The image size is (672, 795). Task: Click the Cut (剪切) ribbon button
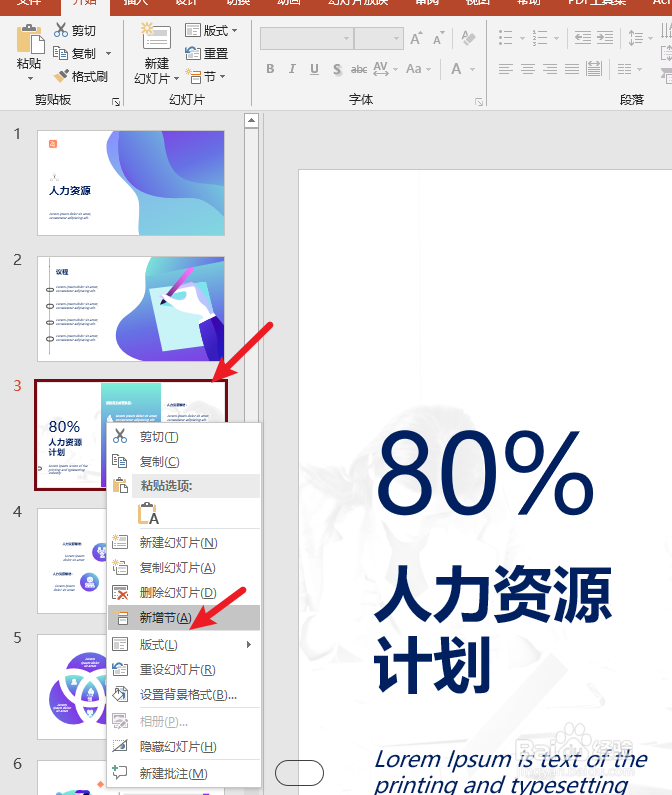(x=75, y=30)
